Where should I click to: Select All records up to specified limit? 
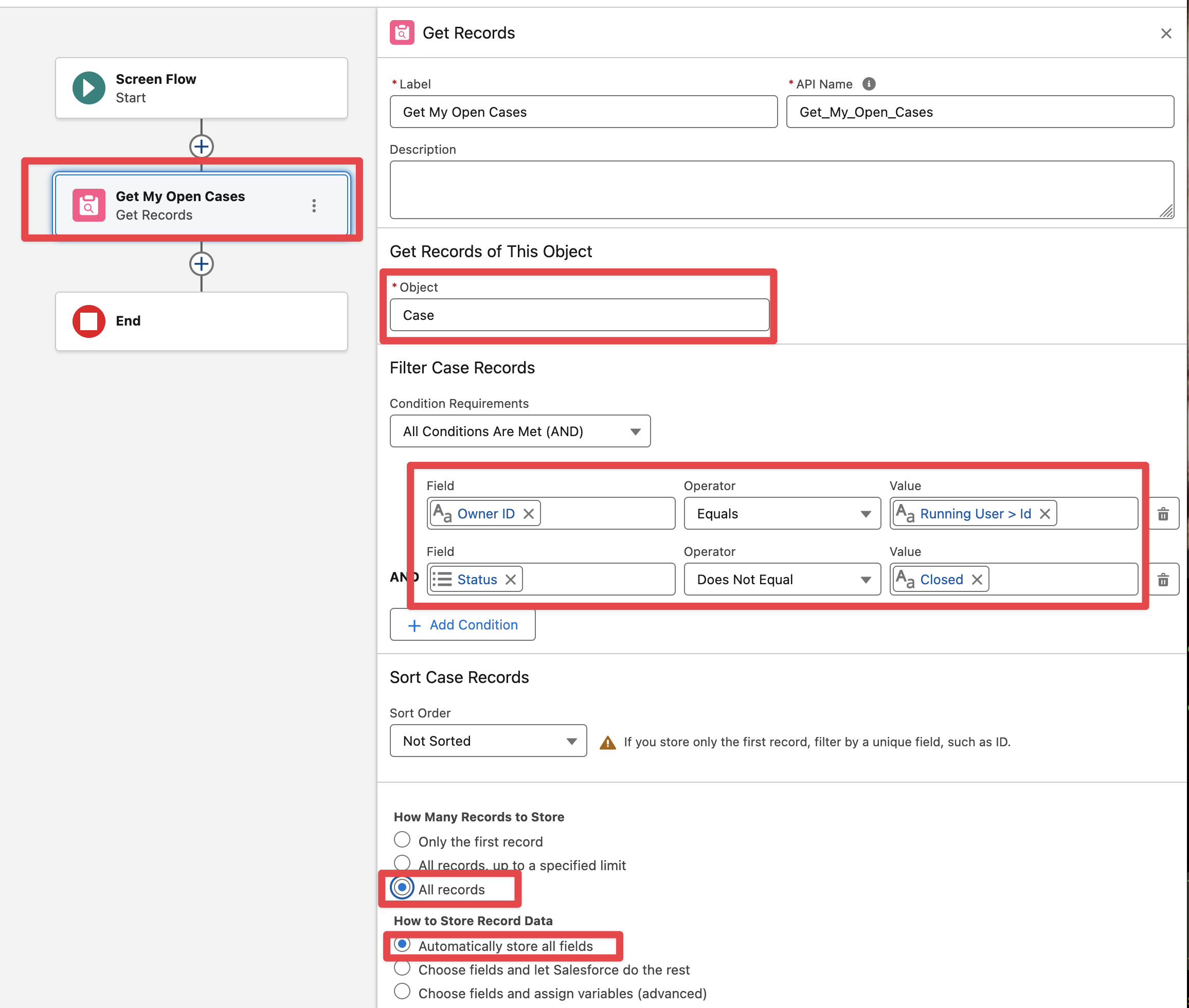click(402, 863)
